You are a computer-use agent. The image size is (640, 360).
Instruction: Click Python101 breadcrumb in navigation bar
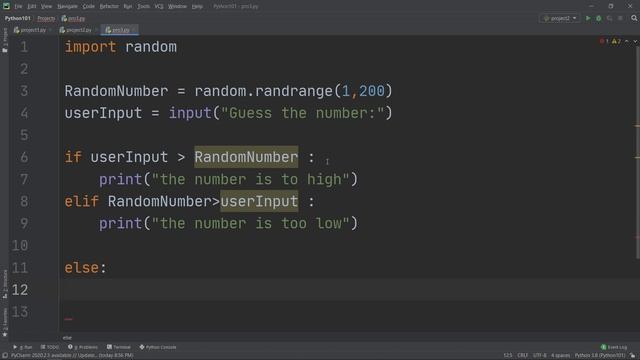point(18,18)
